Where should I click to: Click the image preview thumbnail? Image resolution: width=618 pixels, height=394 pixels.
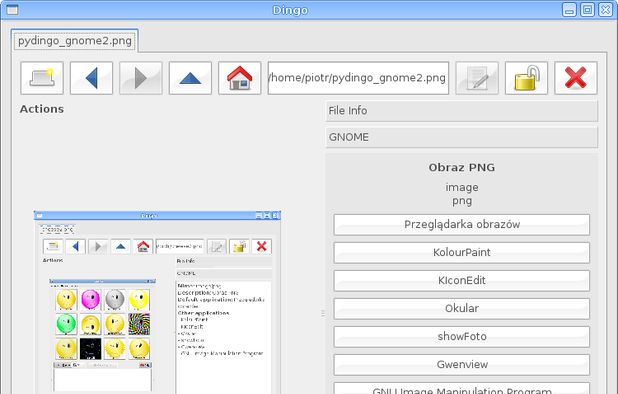coord(157,302)
